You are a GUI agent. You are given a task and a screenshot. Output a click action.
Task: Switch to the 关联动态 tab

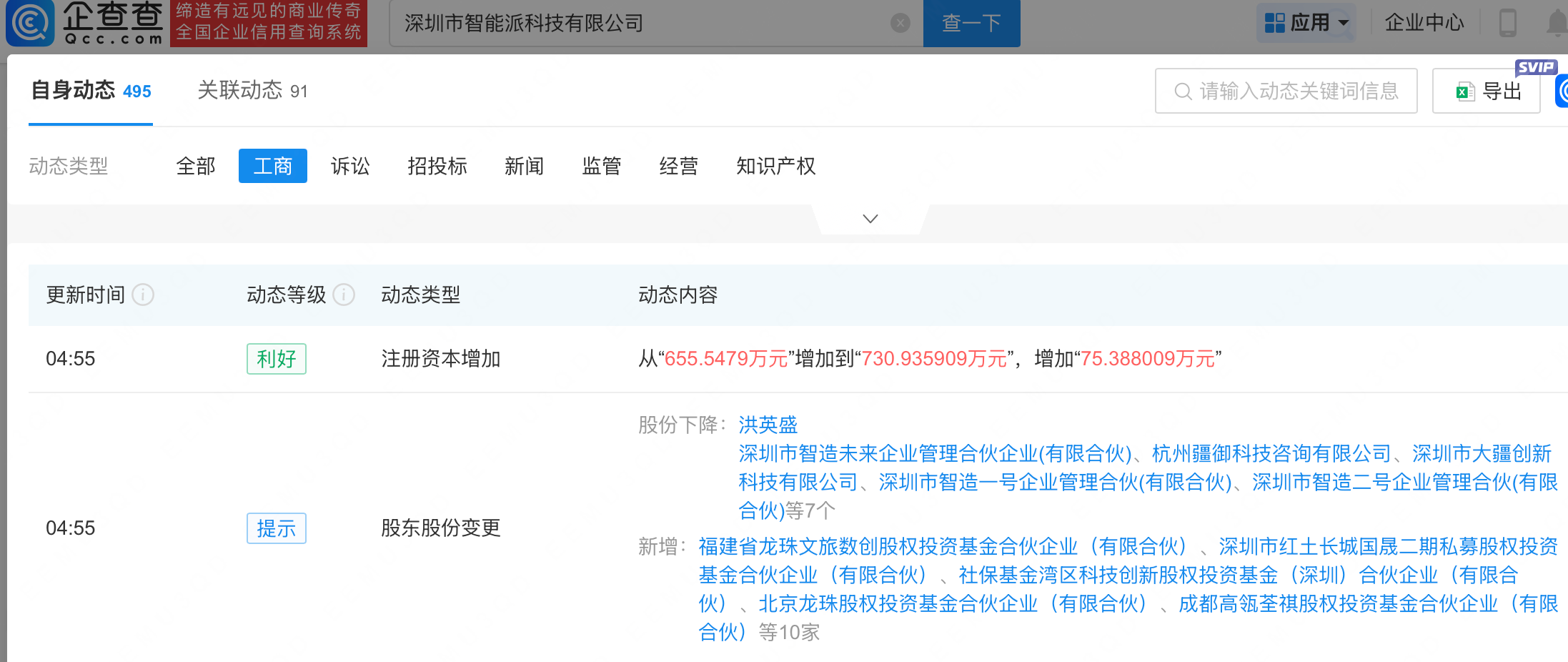(x=252, y=91)
